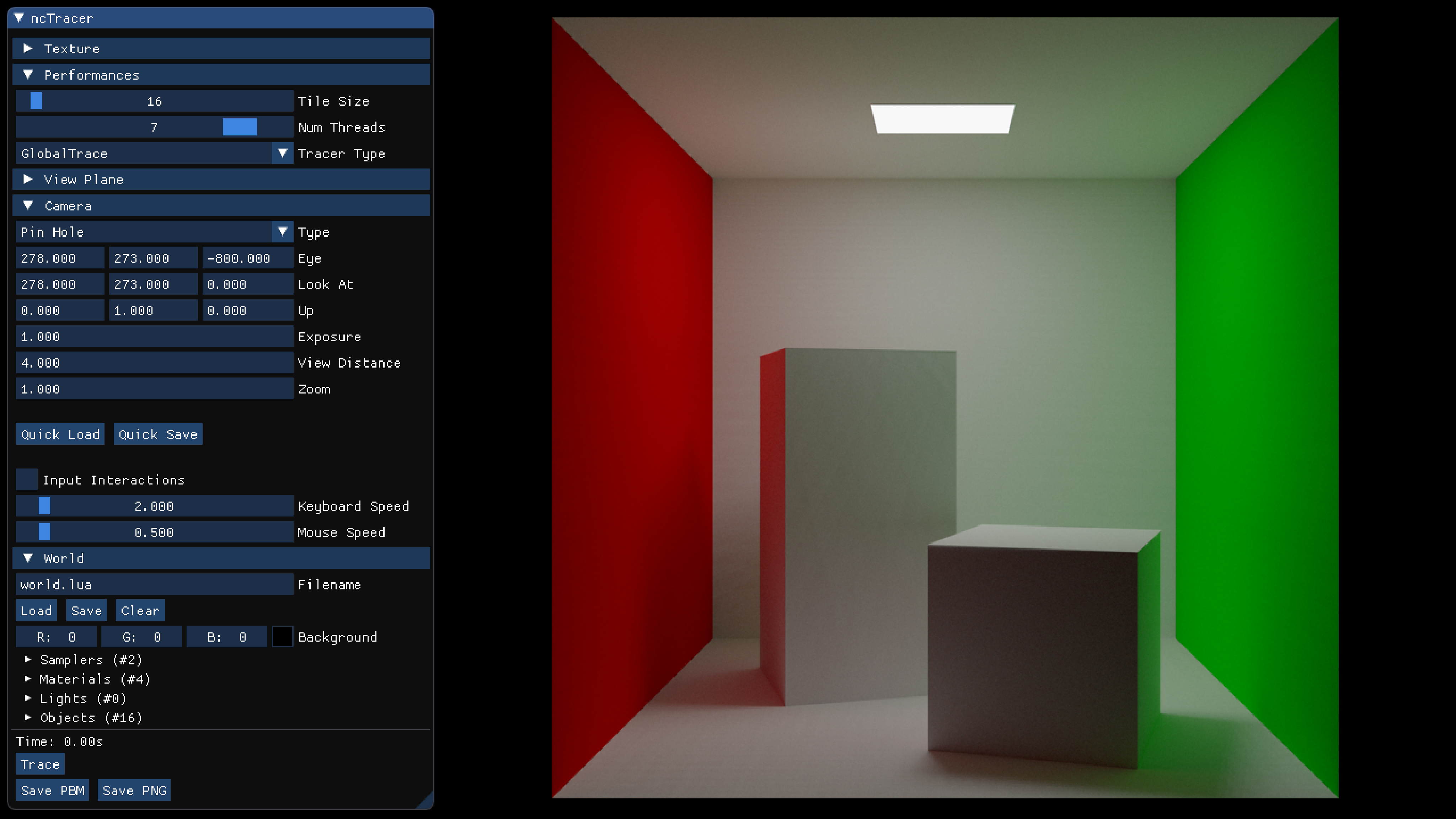Expand the Objects (#16) tree node
The width and height of the screenshot is (1456, 819).
point(28,717)
